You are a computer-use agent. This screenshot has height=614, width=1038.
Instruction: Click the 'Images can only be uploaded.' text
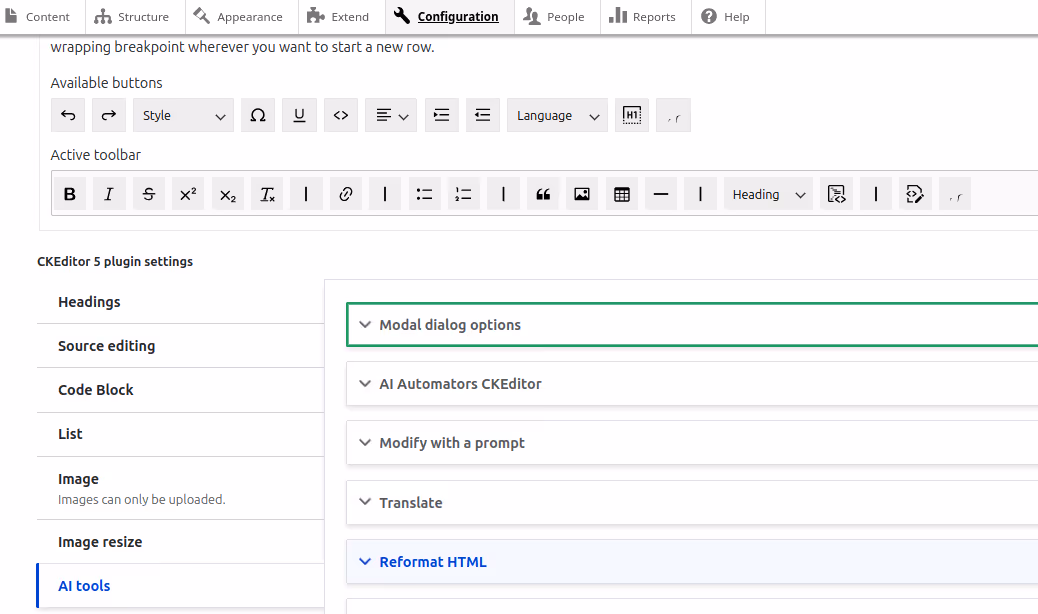click(142, 500)
